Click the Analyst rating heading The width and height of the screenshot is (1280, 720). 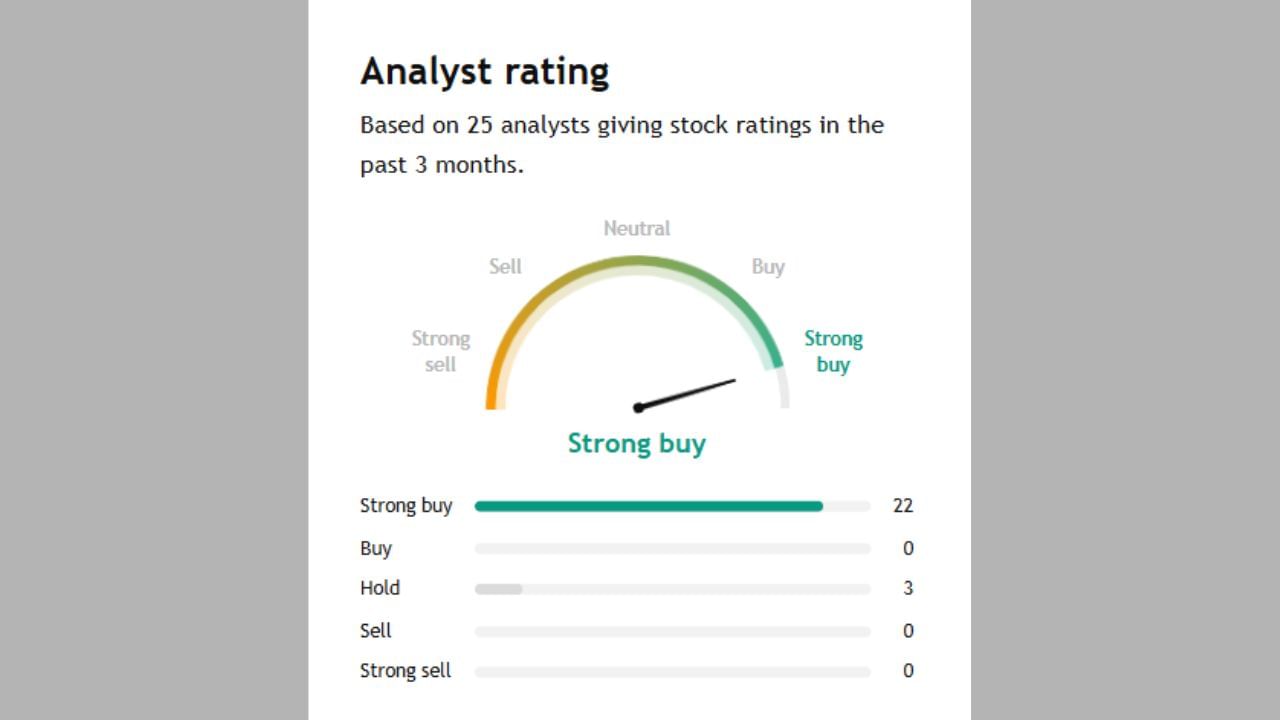click(x=484, y=72)
